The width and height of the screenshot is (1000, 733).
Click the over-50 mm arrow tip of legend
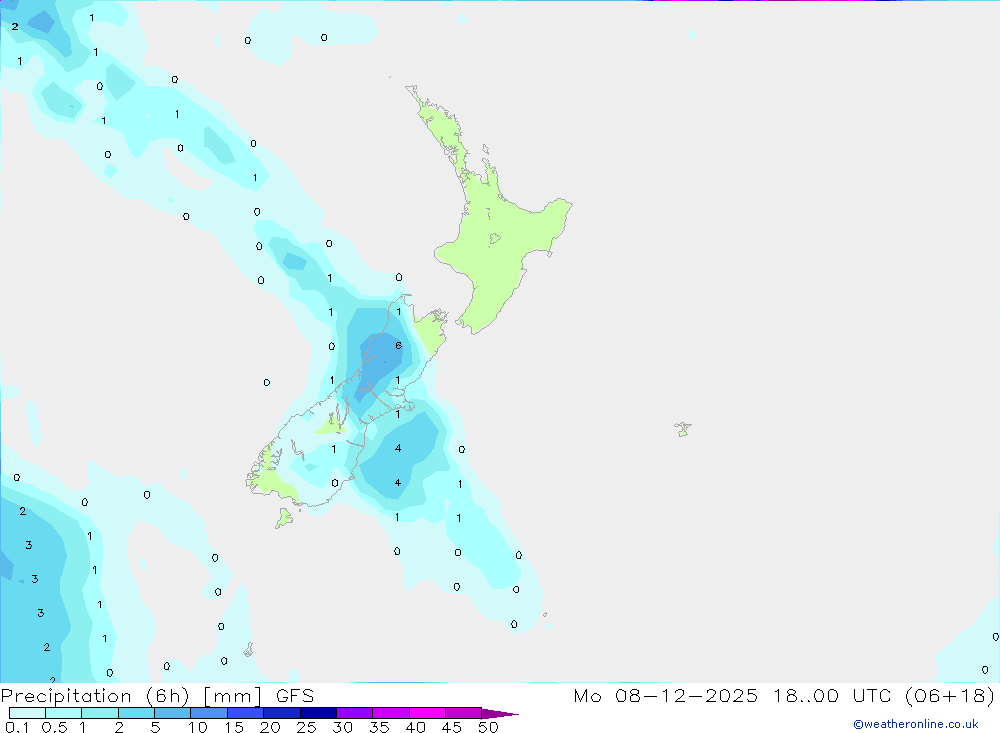point(499,714)
